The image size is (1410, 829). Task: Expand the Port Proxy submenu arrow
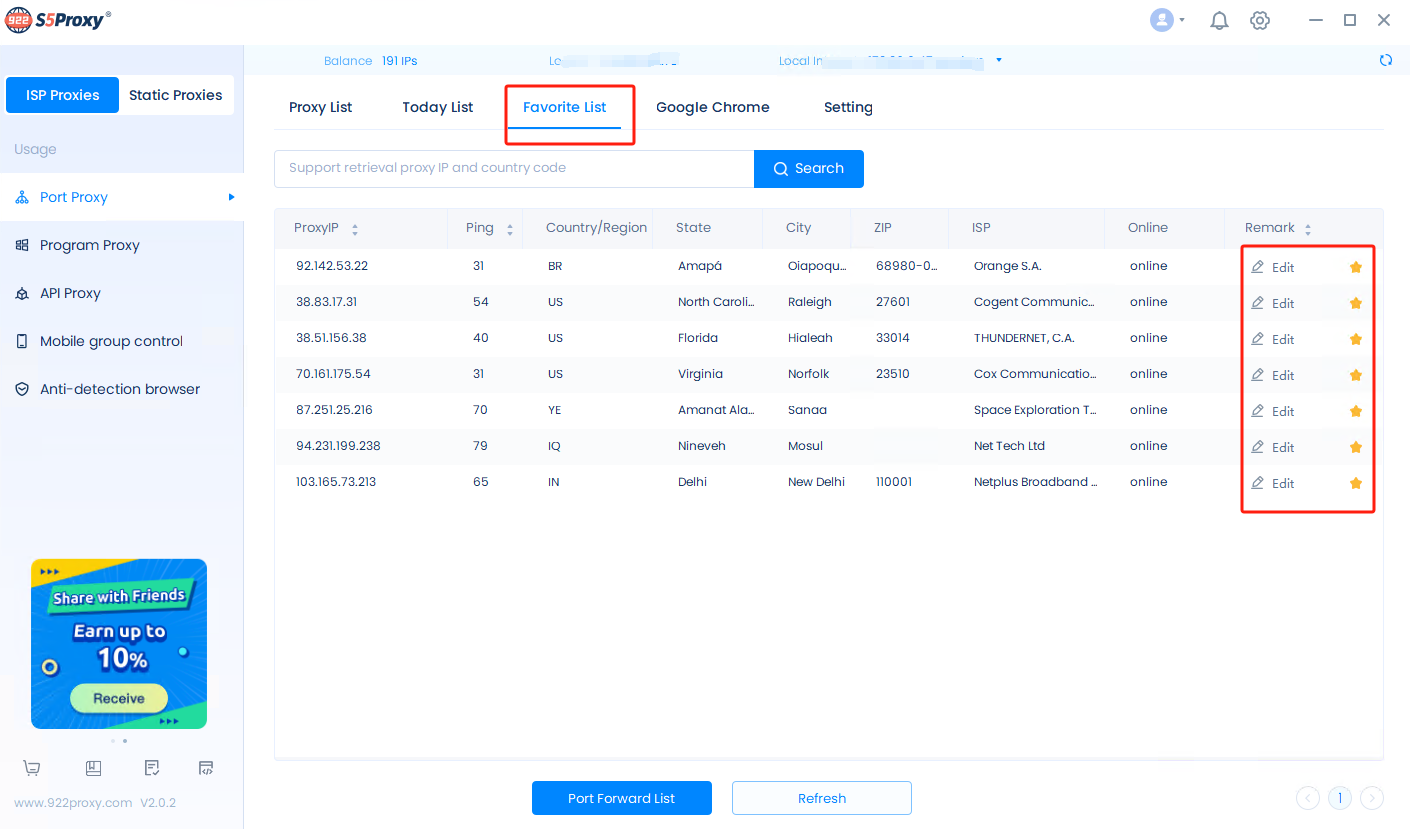coord(232,197)
